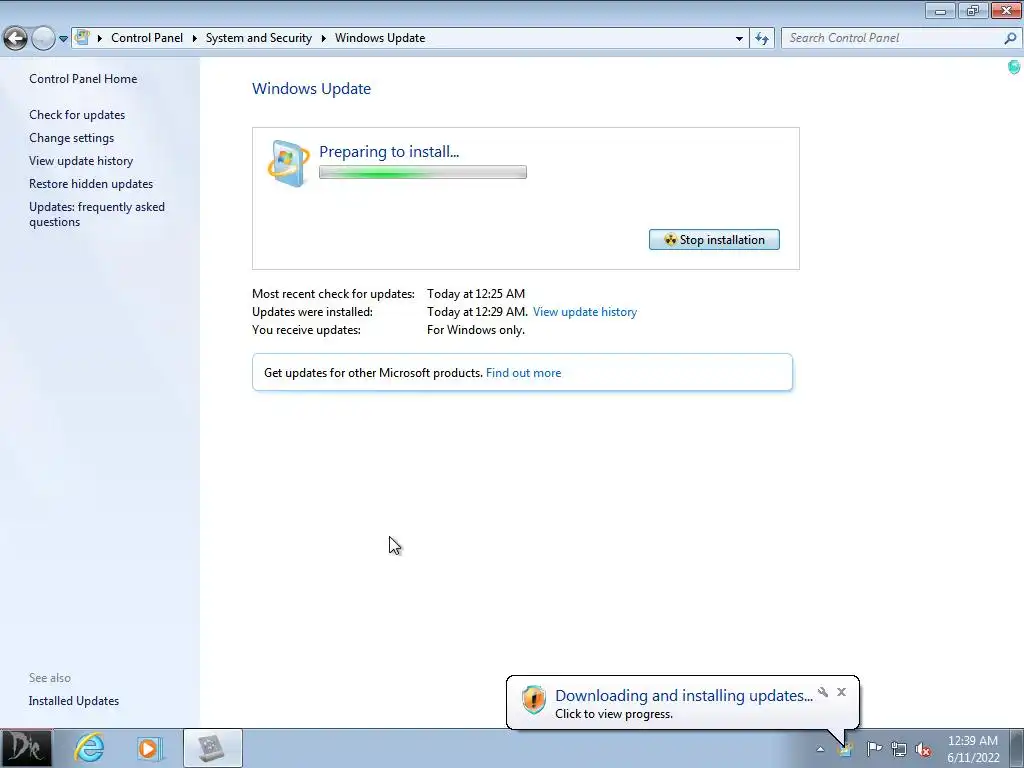Click the shield icon on Stop installation
This screenshot has width=1024, height=768.
click(670, 240)
